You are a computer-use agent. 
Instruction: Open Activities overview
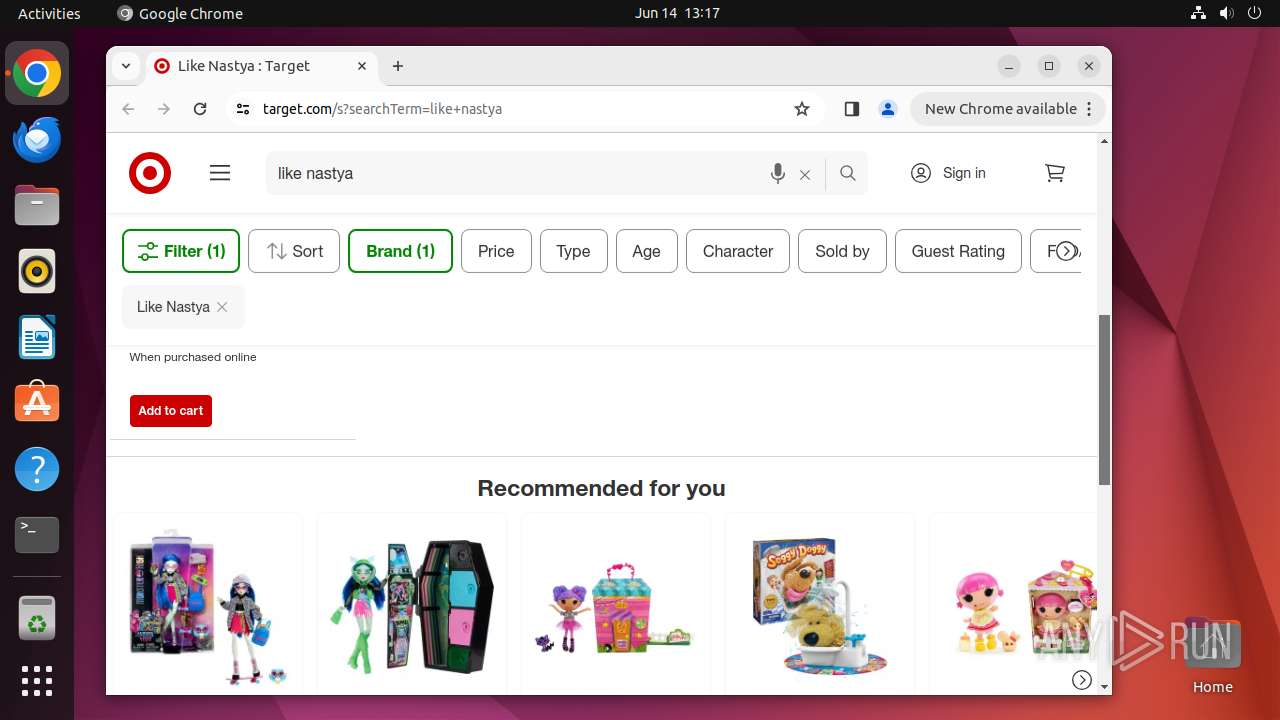click(x=49, y=13)
